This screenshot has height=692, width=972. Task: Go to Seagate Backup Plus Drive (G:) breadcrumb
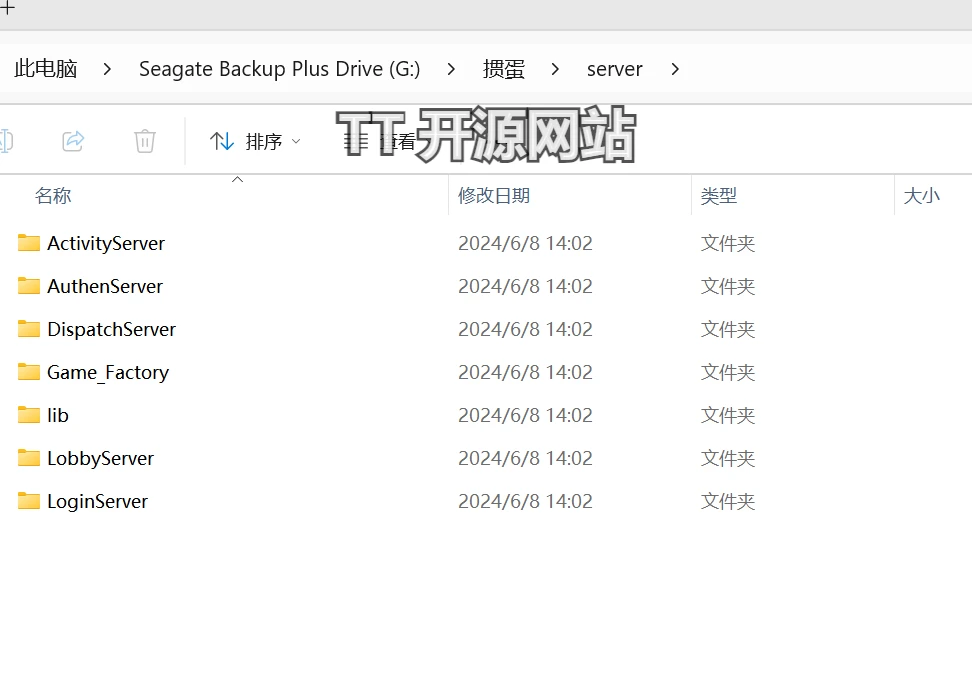pyautogui.click(x=280, y=69)
